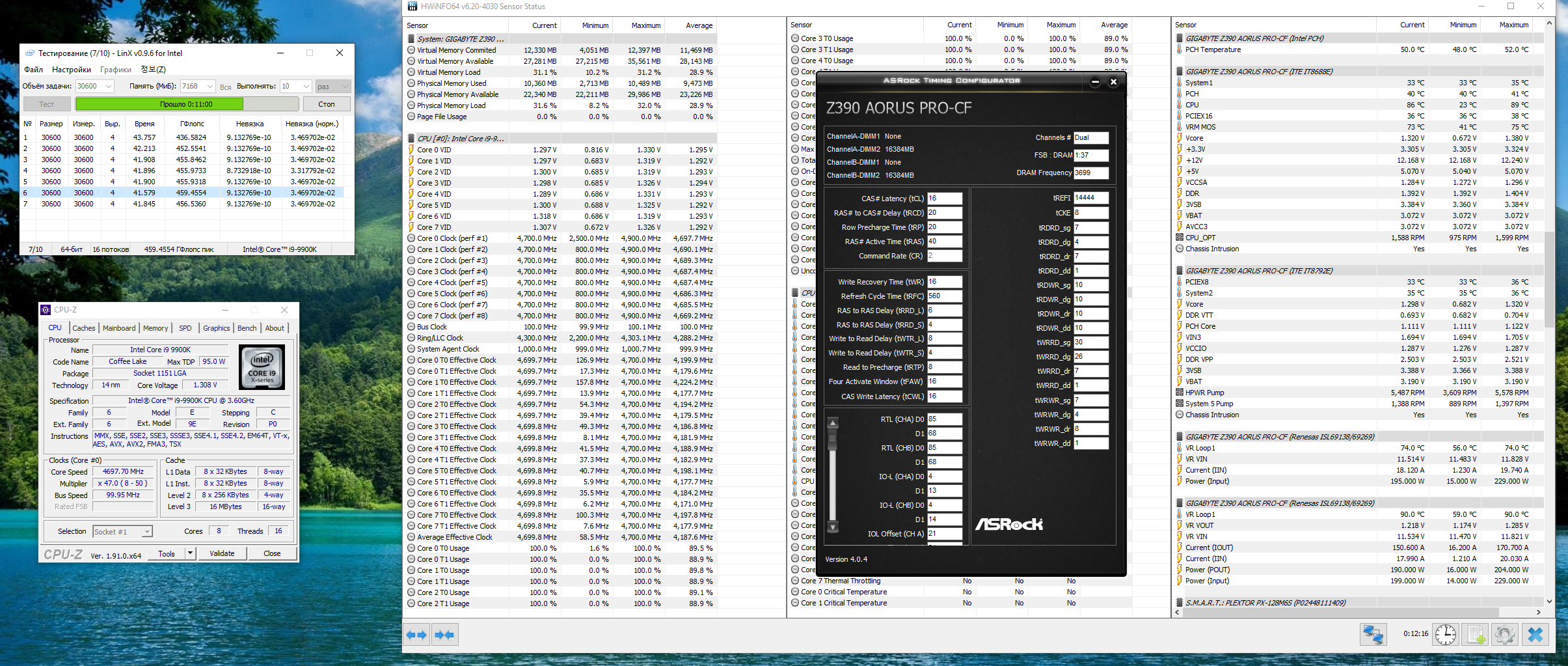Click the icon beside Current (IOUT) sensor
Screen dimensions: 1568x666
[x=1180, y=548]
